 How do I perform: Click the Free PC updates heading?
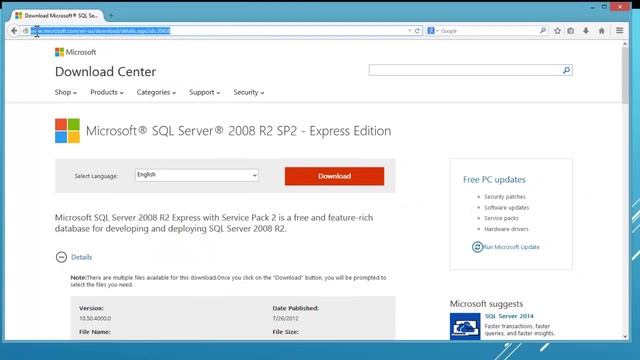pyautogui.click(x=494, y=180)
